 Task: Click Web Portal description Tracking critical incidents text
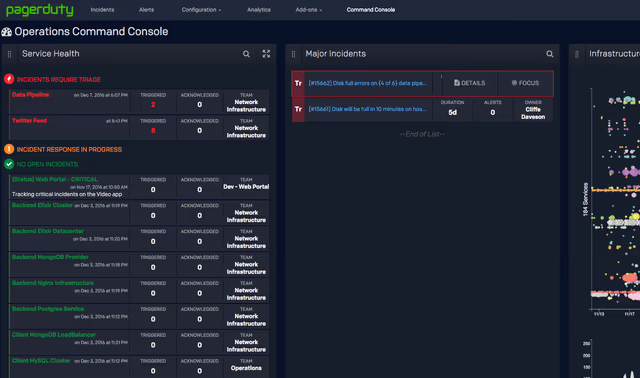[x=67, y=194]
